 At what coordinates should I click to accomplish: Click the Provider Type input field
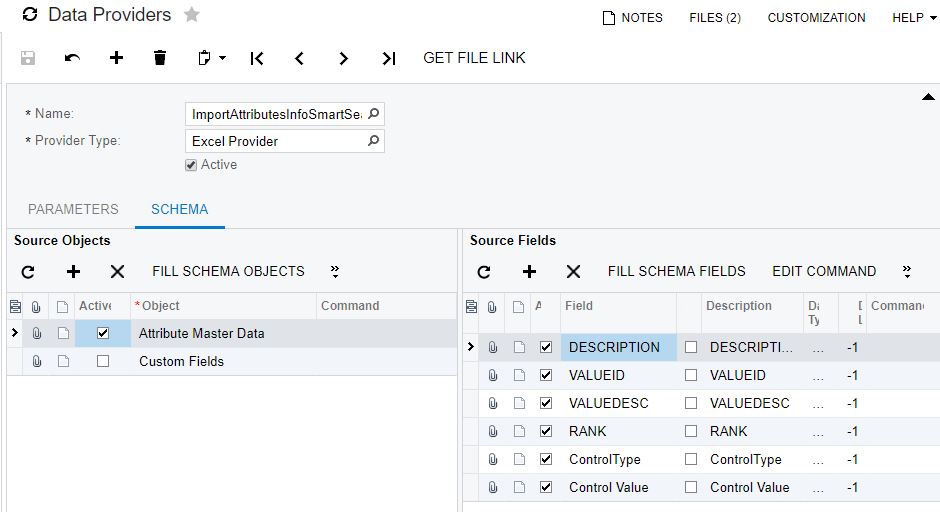click(276, 141)
